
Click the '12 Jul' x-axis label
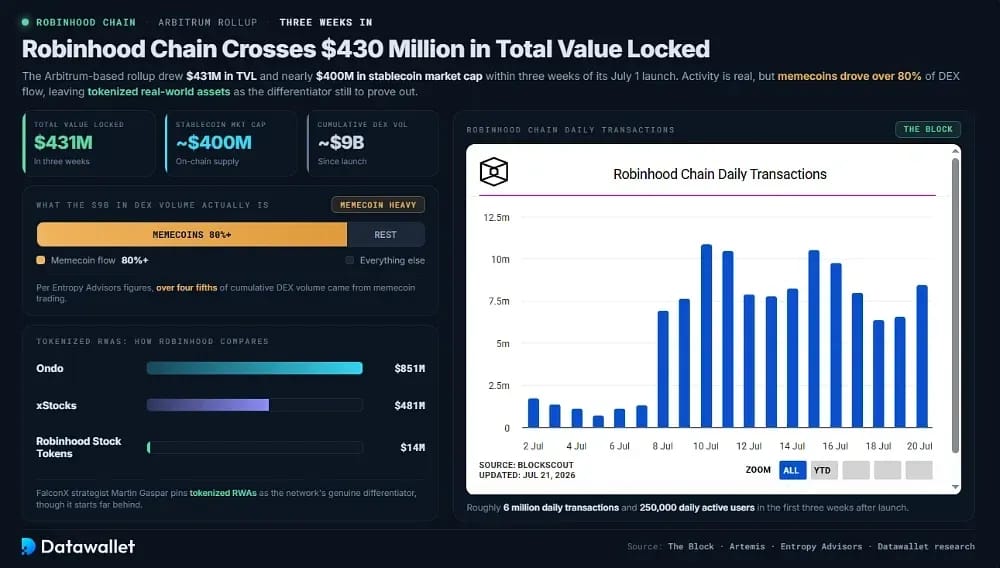coord(749,446)
